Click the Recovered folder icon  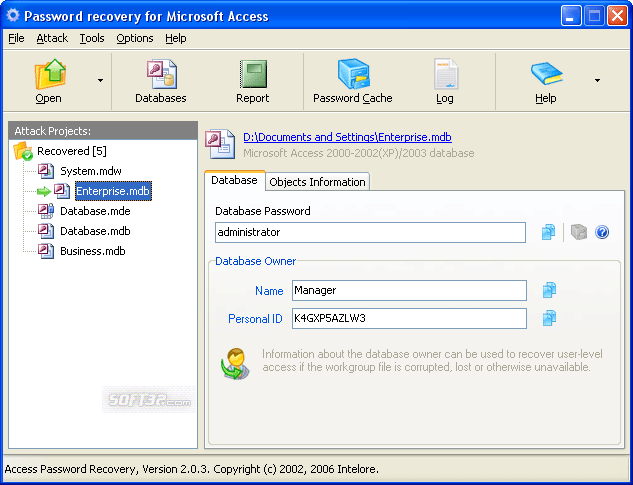(x=23, y=151)
